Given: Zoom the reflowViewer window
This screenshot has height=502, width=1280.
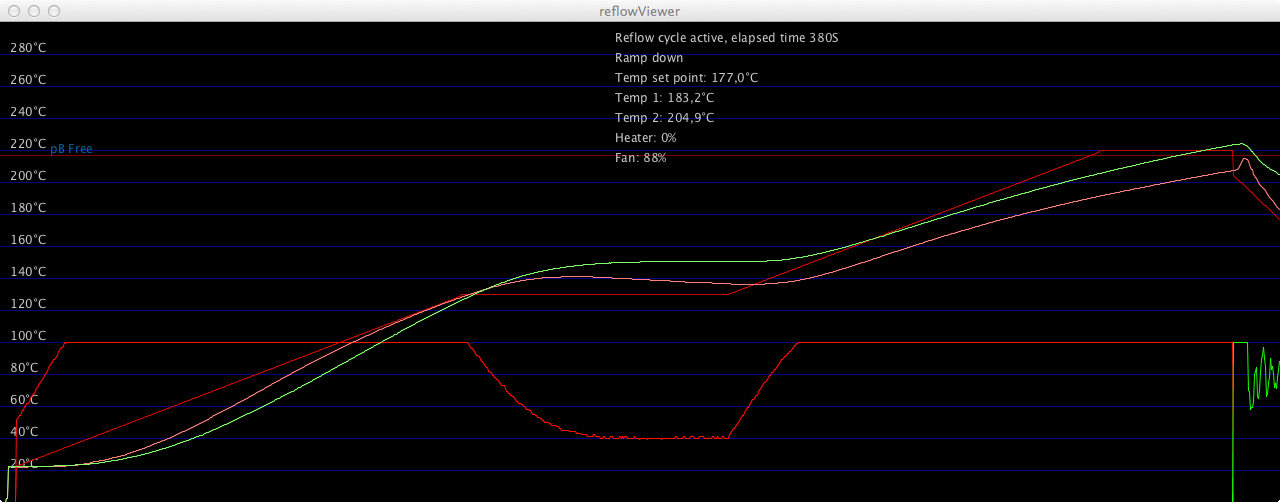Looking at the screenshot, I should coord(54,11).
